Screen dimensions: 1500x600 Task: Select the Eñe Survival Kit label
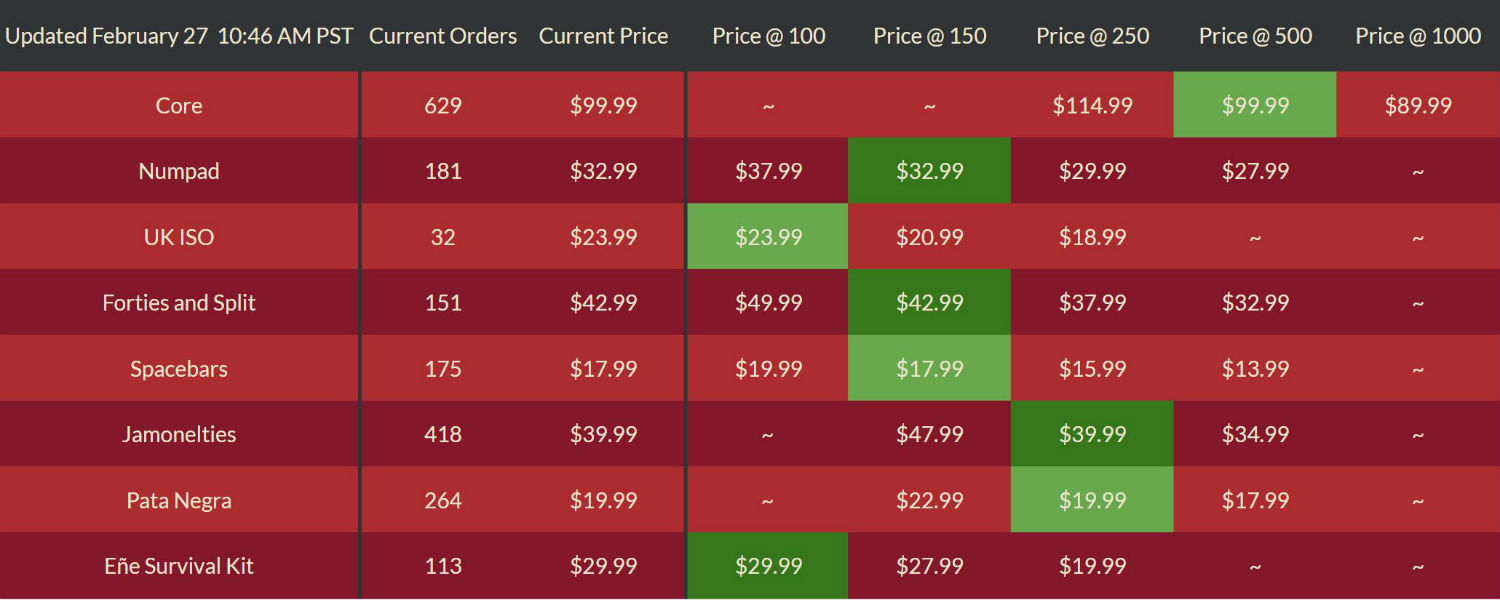[x=179, y=566]
